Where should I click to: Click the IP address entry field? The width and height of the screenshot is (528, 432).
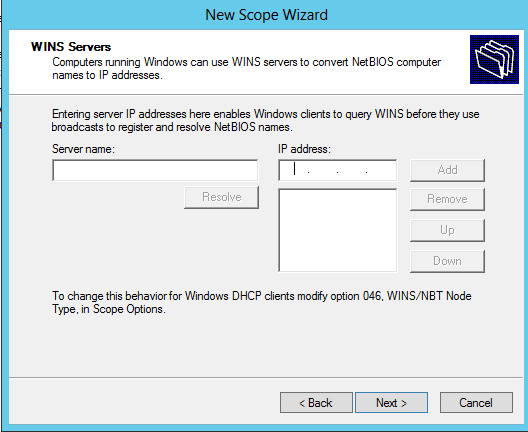coord(337,170)
